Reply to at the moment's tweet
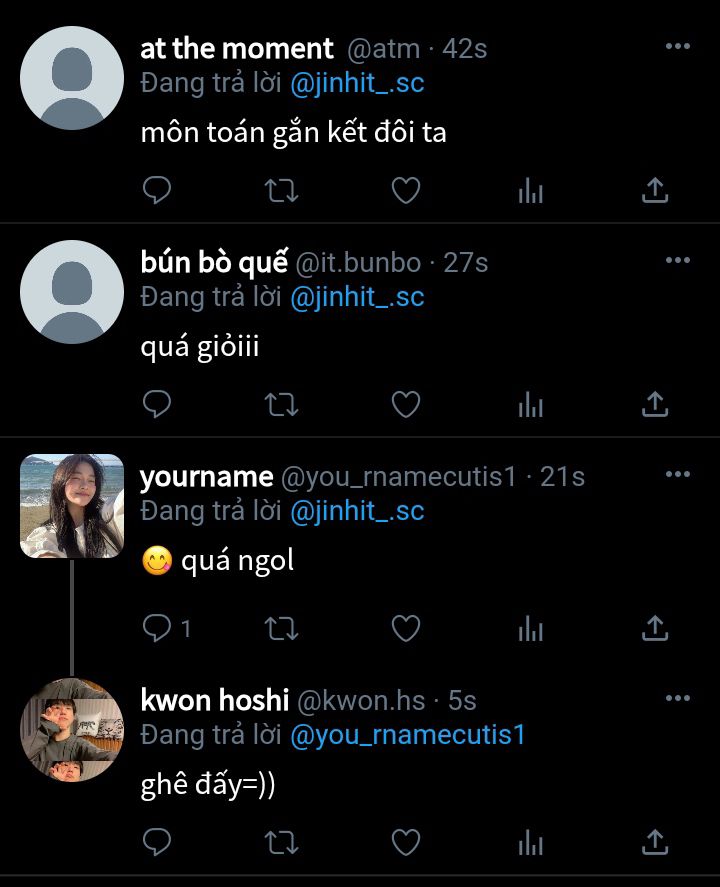The height and width of the screenshot is (887, 720). pyautogui.click(x=157, y=190)
